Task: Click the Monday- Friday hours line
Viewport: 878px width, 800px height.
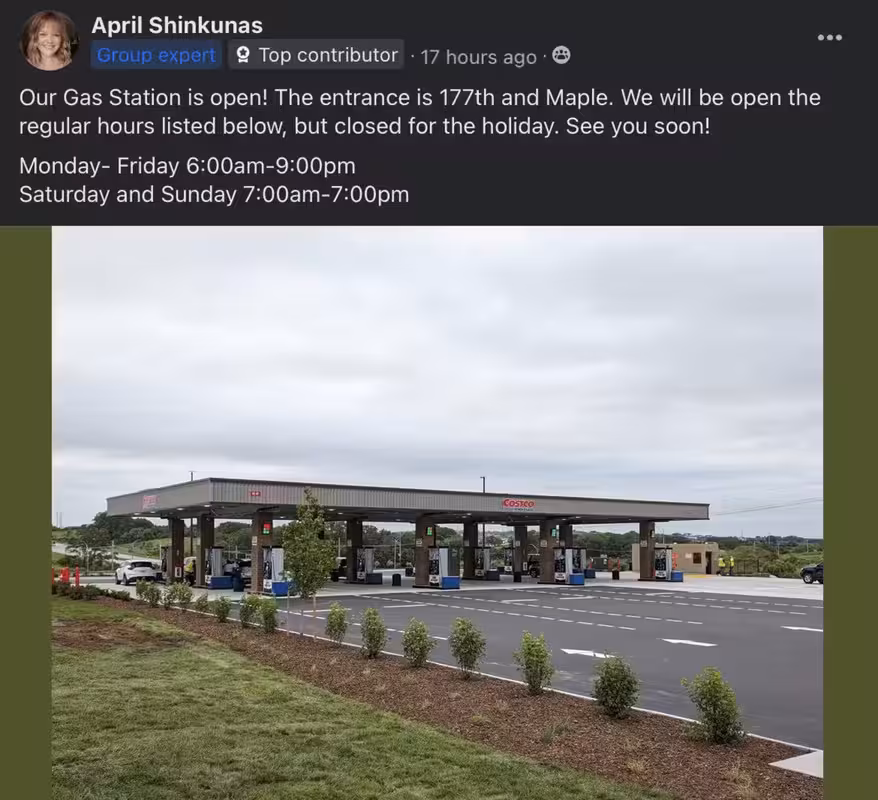Action: click(187, 166)
